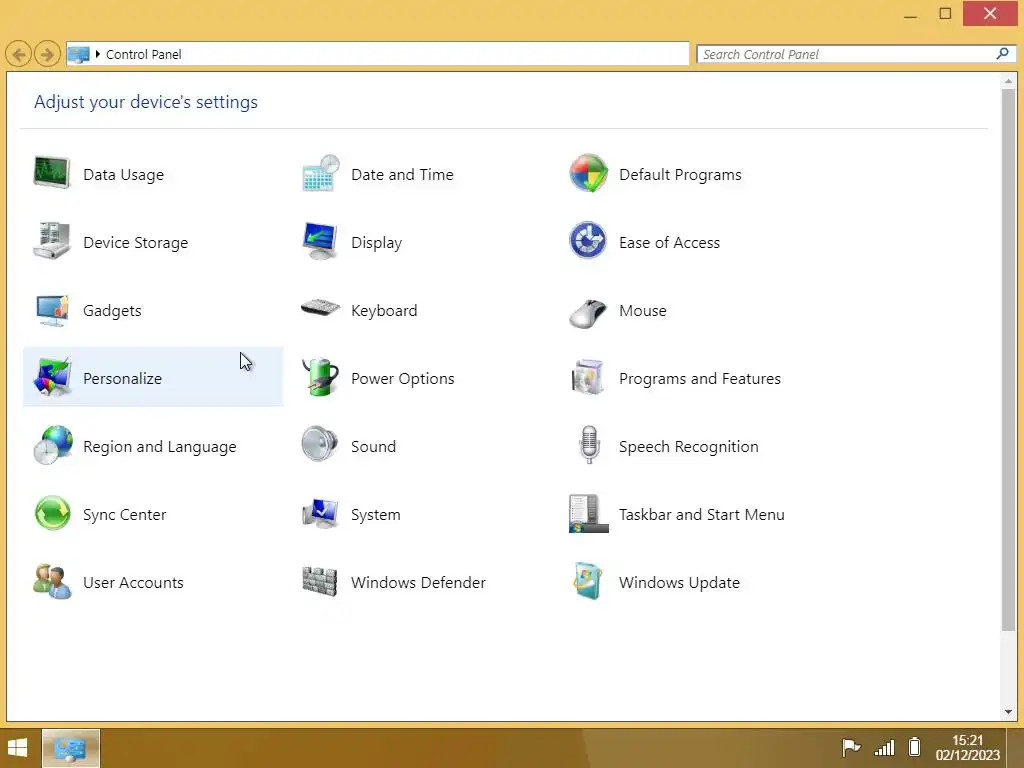Open the Programs and Features label
Screen dimensions: 1024x768
[699, 379]
